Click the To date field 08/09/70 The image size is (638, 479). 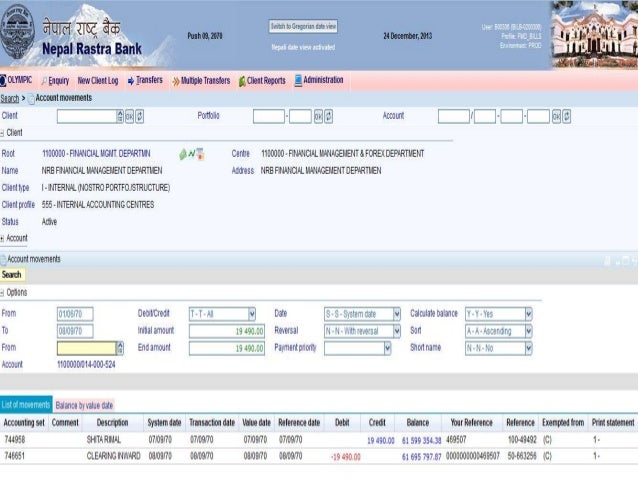(x=75, y=331)
